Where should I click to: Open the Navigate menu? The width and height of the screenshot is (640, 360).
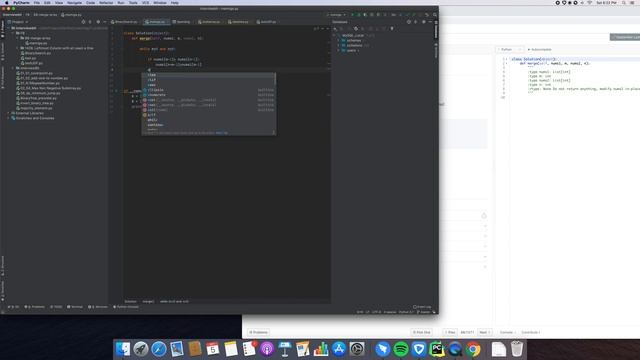(74, 3)
